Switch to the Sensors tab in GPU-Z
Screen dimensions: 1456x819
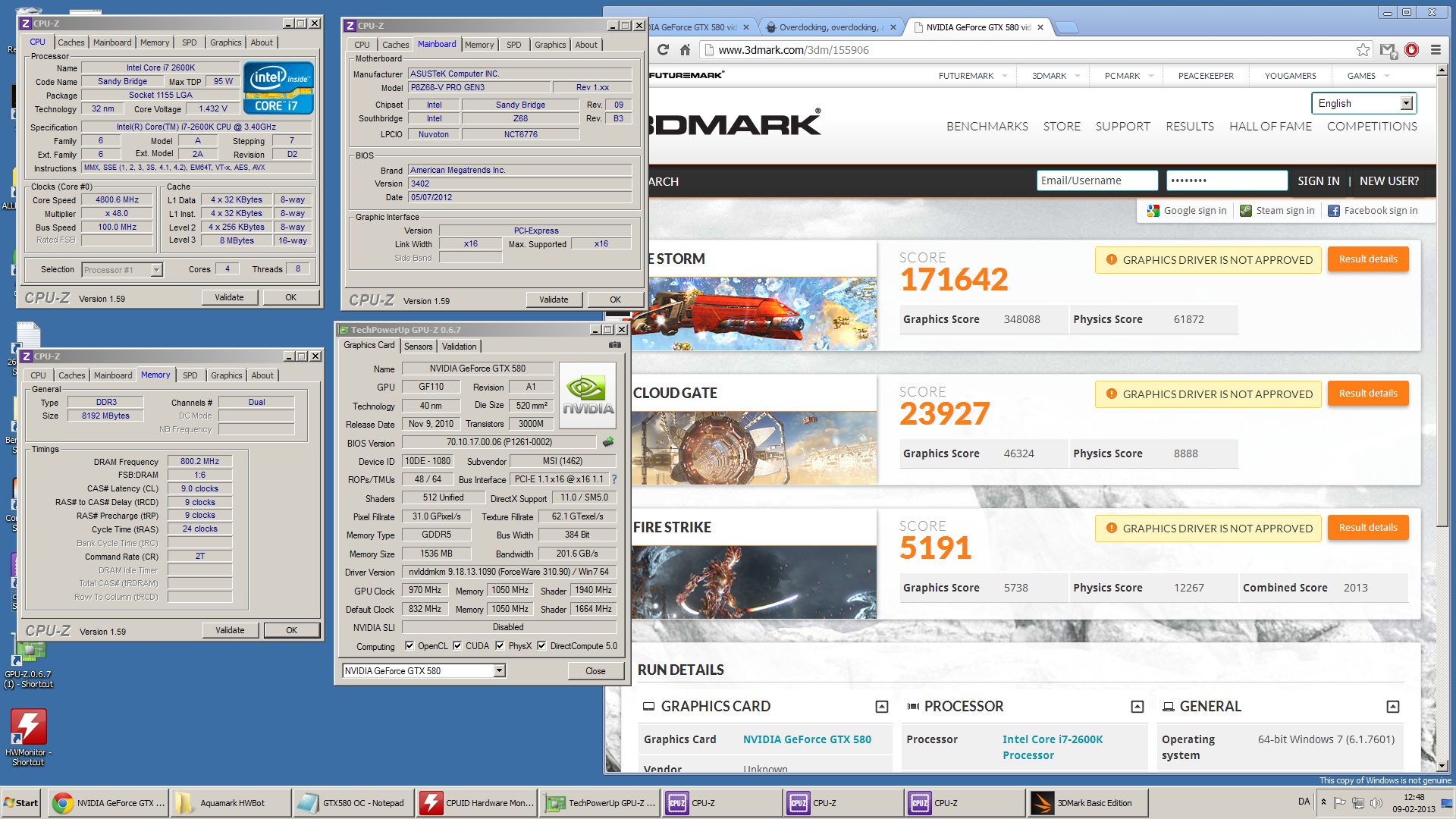coord(418,347)
